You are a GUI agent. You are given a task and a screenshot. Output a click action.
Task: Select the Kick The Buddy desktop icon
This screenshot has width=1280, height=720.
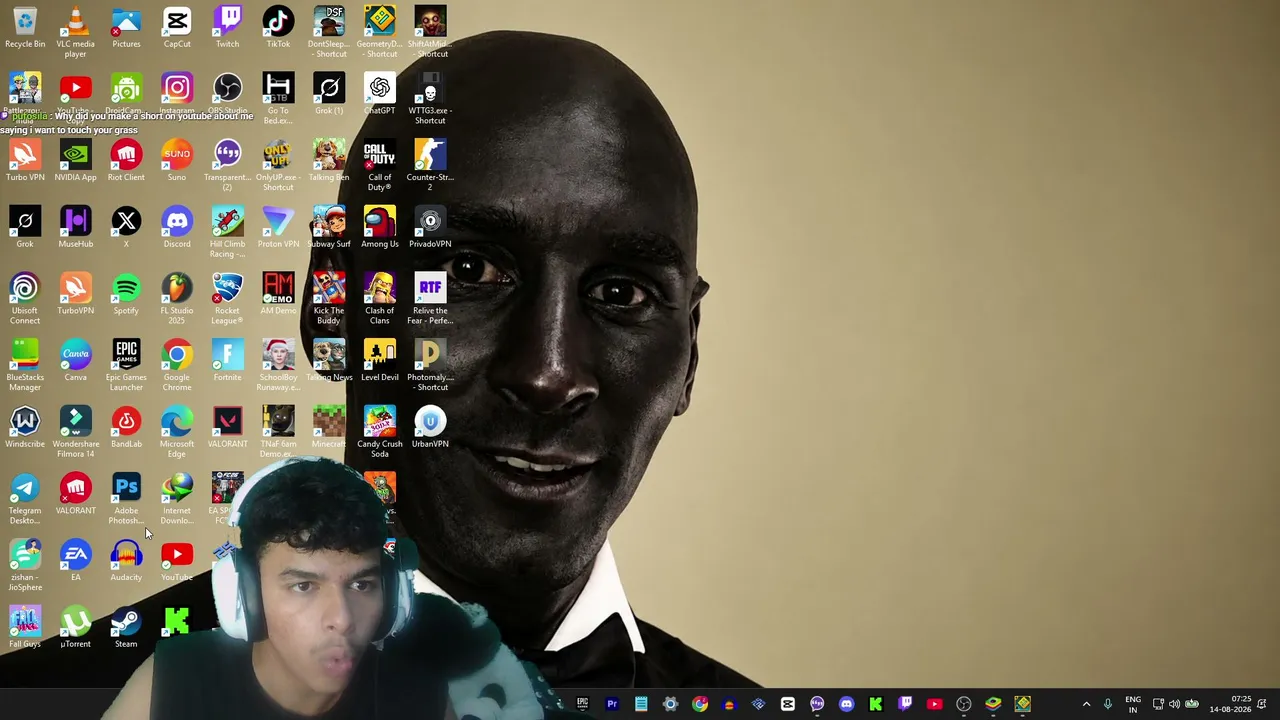329,298
